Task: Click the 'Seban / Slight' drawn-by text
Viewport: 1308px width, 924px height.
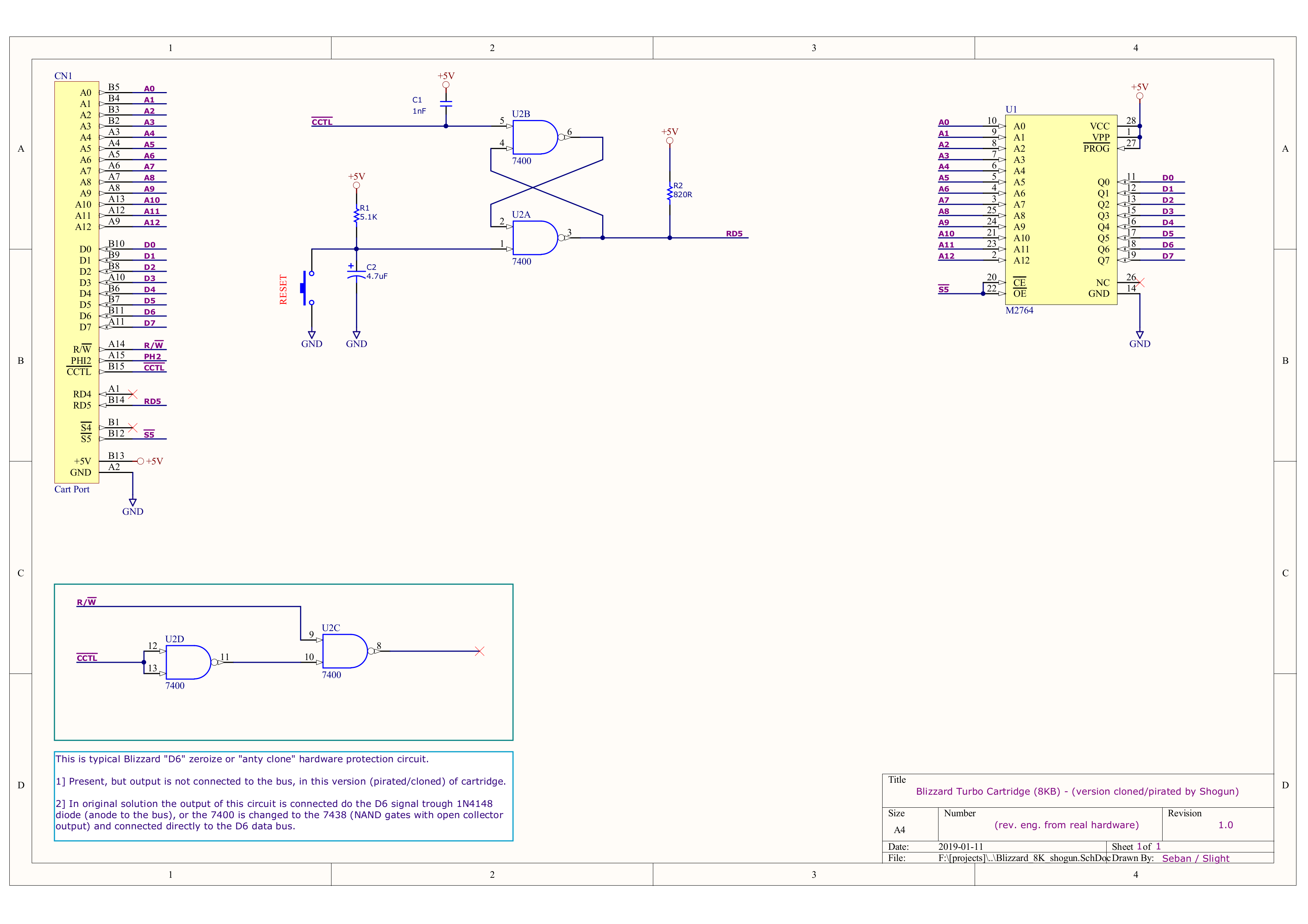Action: point(1196,858)
